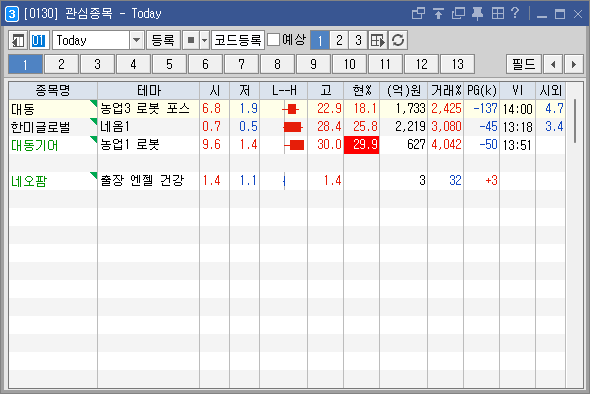This screenshot has width=590, height=394.
Task: Click the window number 3 icon in title bar
Action: point(12,14)
